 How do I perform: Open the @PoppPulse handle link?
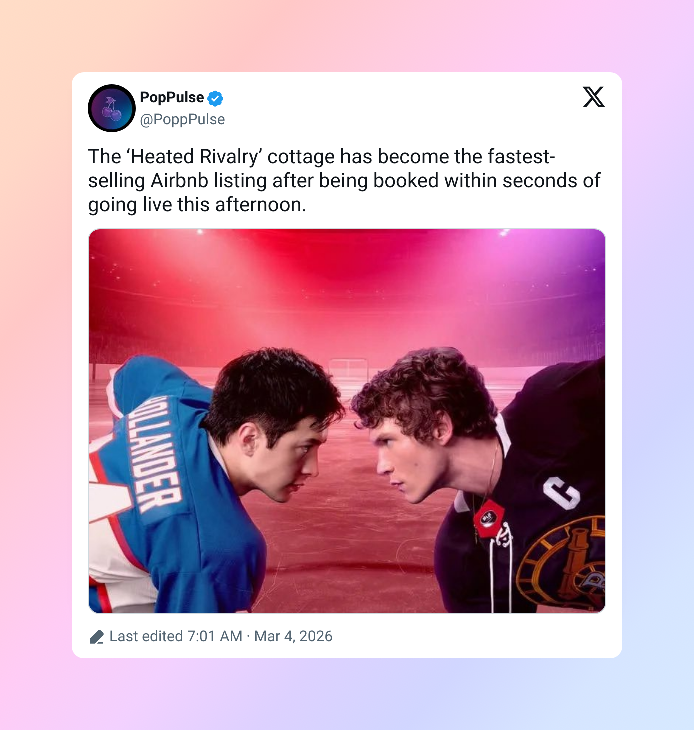(x=182, y=120)
